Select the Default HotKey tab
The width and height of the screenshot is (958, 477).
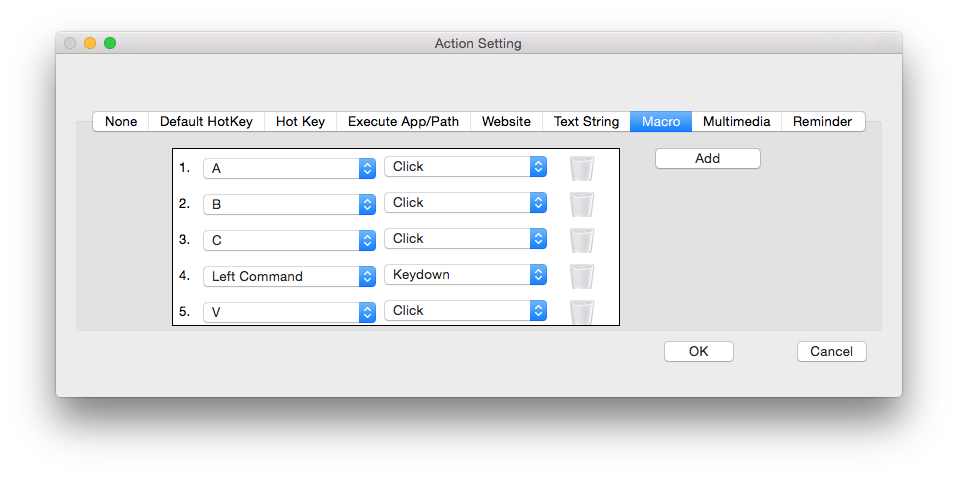(x=206, y=121)
